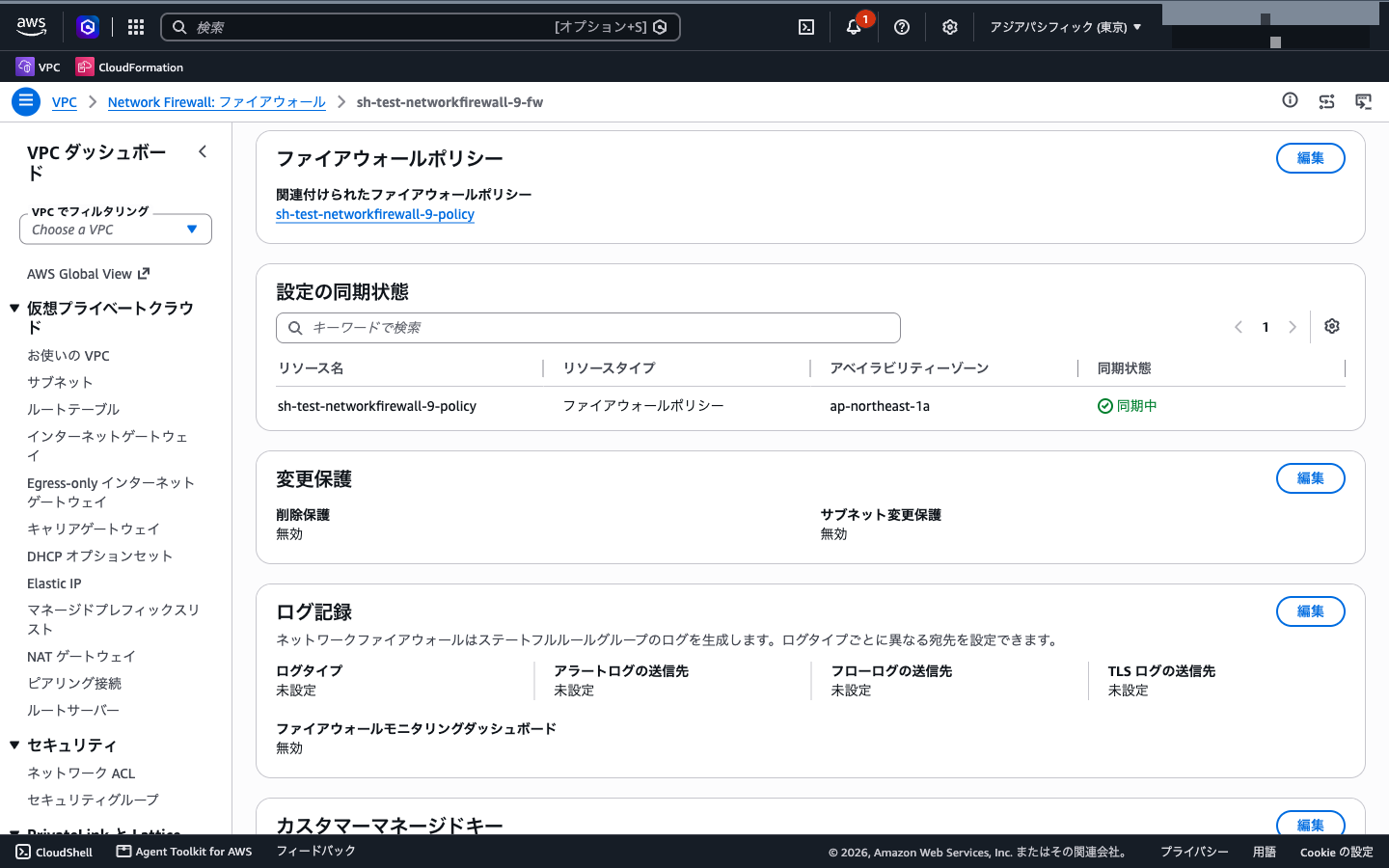The width and height of the screenshot is (1389, 868).
Task: Select セキュリティグループ in the sidebar
Action: 93,800
